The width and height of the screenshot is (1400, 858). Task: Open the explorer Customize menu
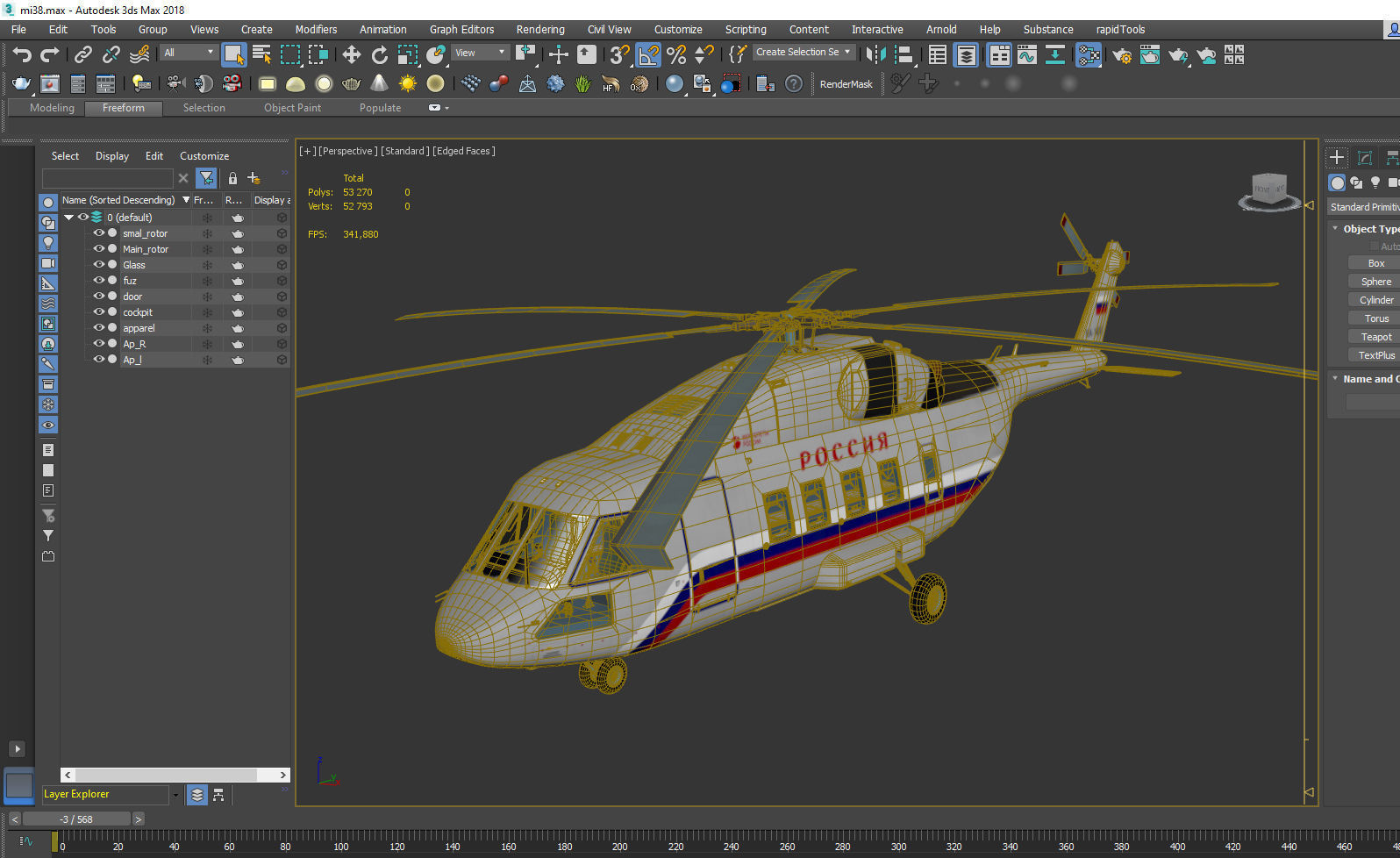(x=204, y=155)
